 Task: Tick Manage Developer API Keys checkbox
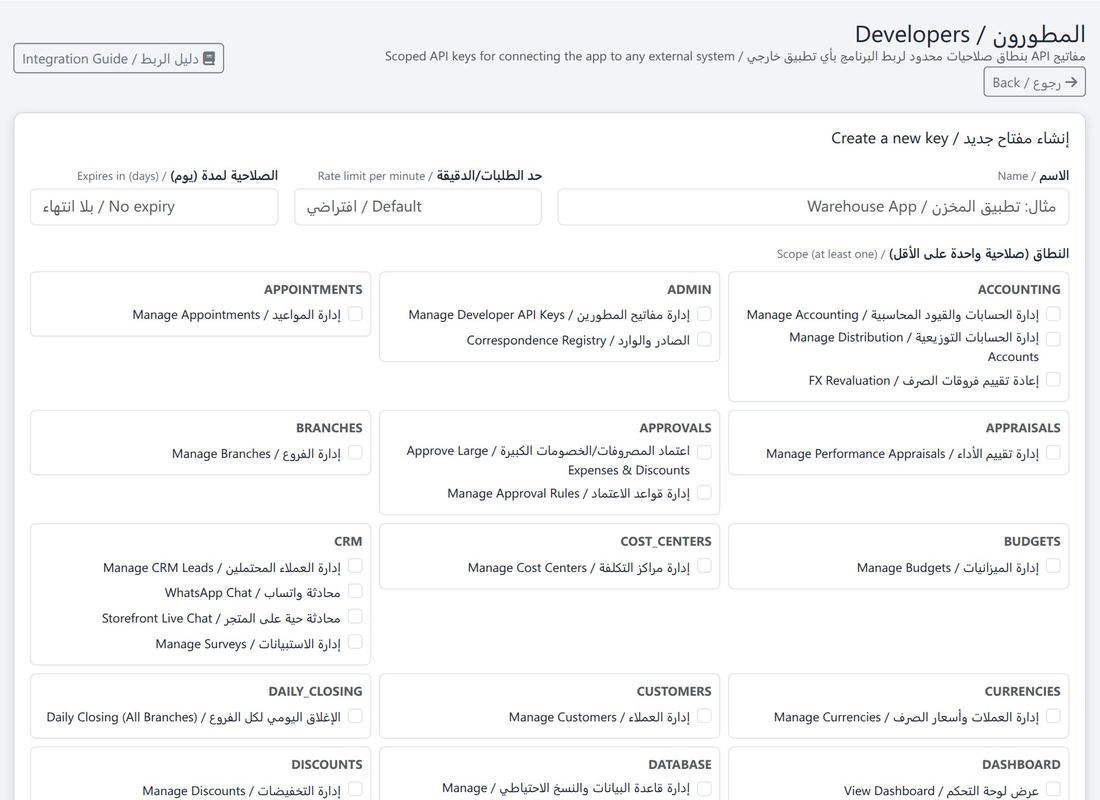click(704, 314)
